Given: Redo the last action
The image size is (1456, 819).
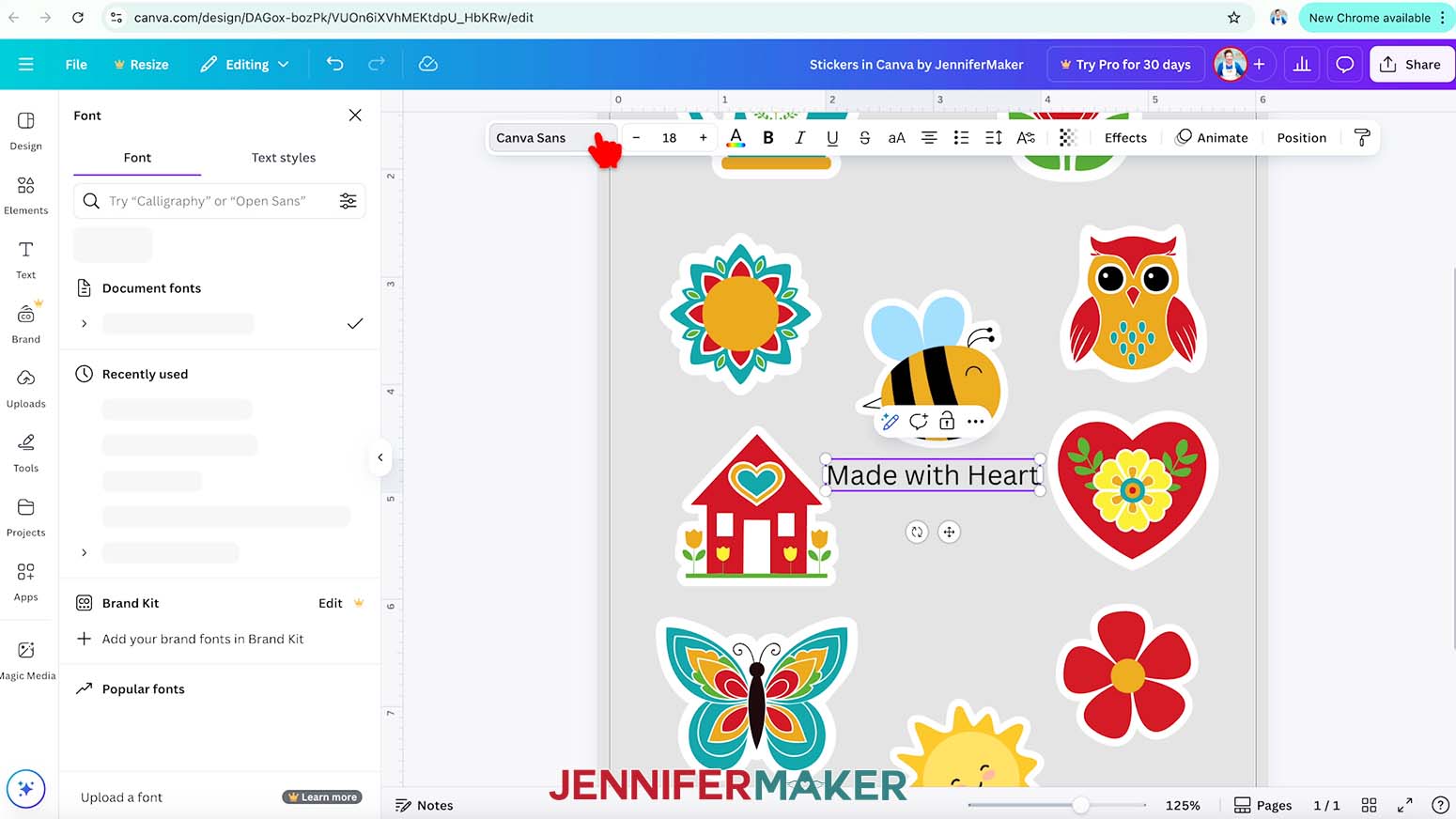Looking at the screenshot, I should pyautogui.click(x=377, y=64).
